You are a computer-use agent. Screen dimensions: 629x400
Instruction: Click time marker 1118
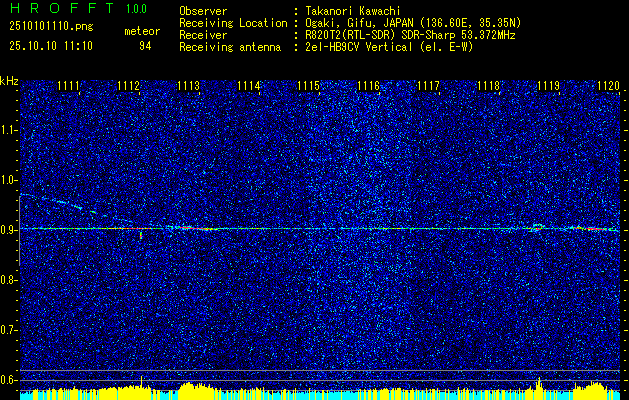point(488,86)
